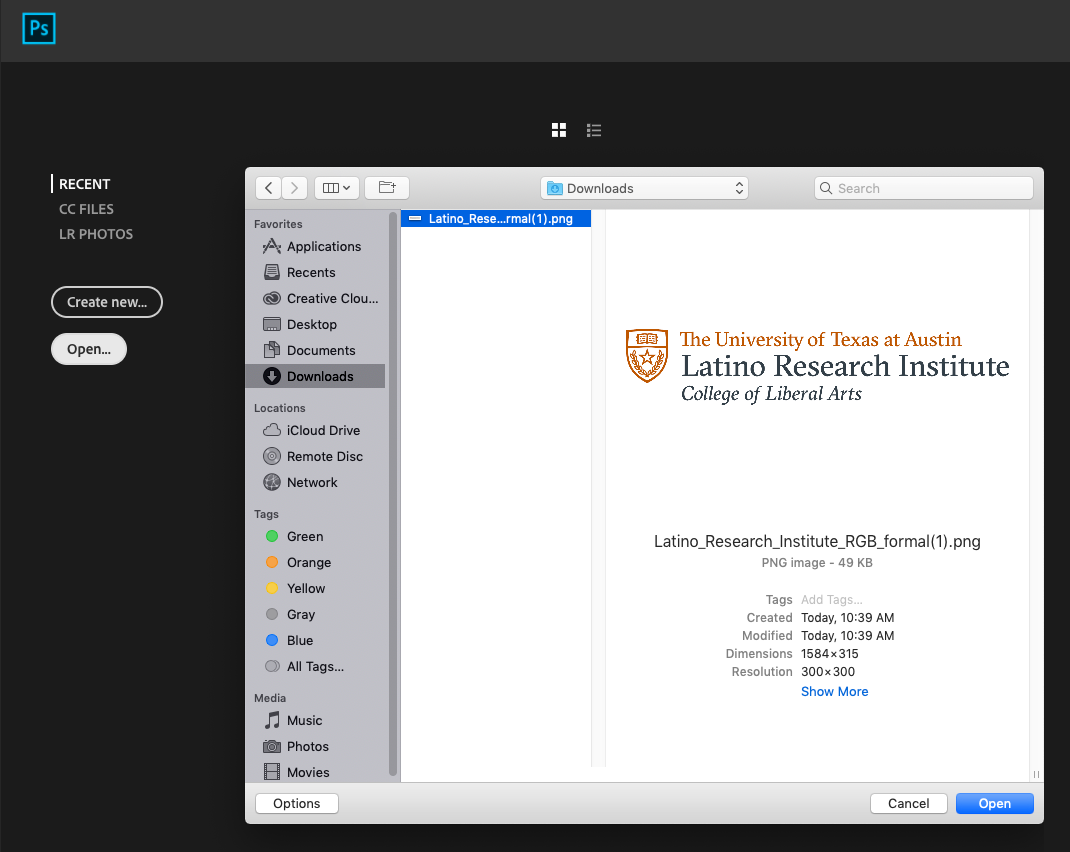The image size is (1070, 852).
Task: Click the Show More link
Action: click(835, 692)
